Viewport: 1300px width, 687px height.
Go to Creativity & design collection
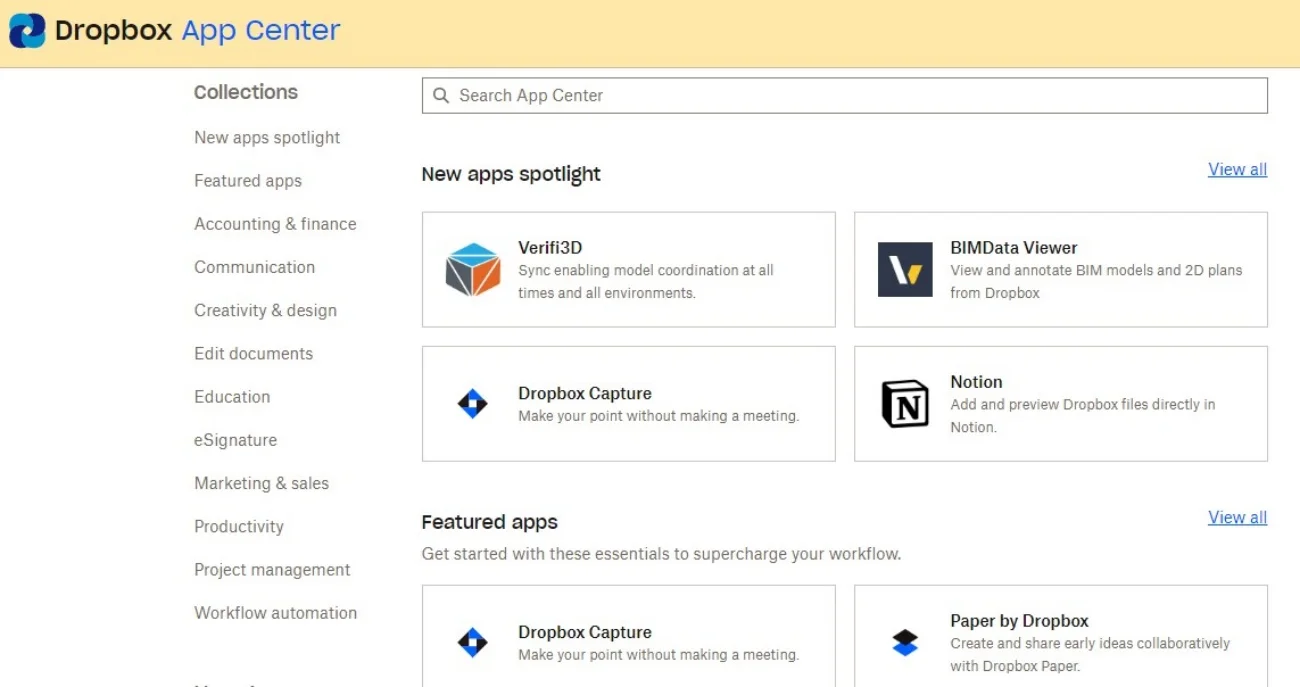tap(265, 310)
